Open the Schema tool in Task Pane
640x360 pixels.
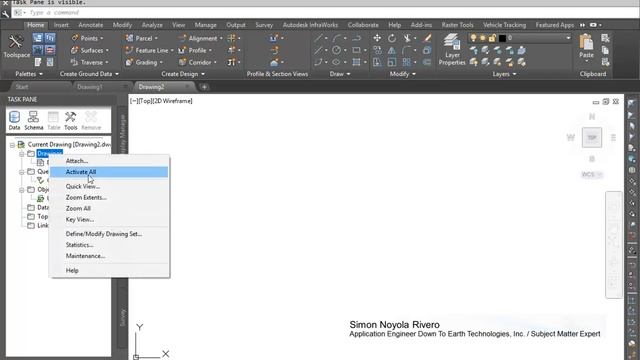tap(33, 121)
